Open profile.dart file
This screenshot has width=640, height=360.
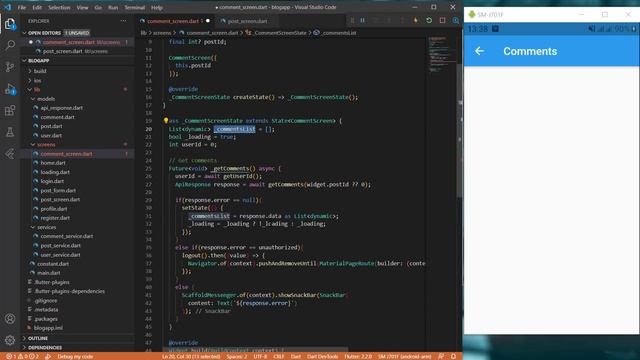(53, 209)
